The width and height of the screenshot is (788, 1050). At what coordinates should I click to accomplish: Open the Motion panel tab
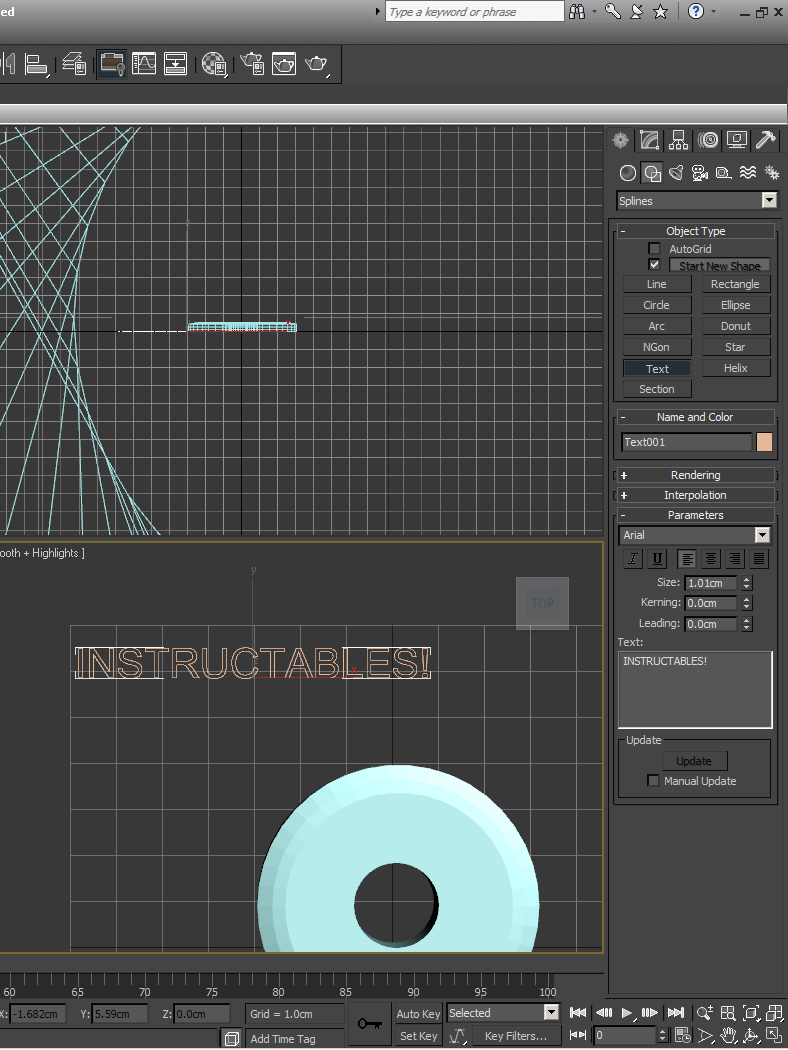coord(708,140)
